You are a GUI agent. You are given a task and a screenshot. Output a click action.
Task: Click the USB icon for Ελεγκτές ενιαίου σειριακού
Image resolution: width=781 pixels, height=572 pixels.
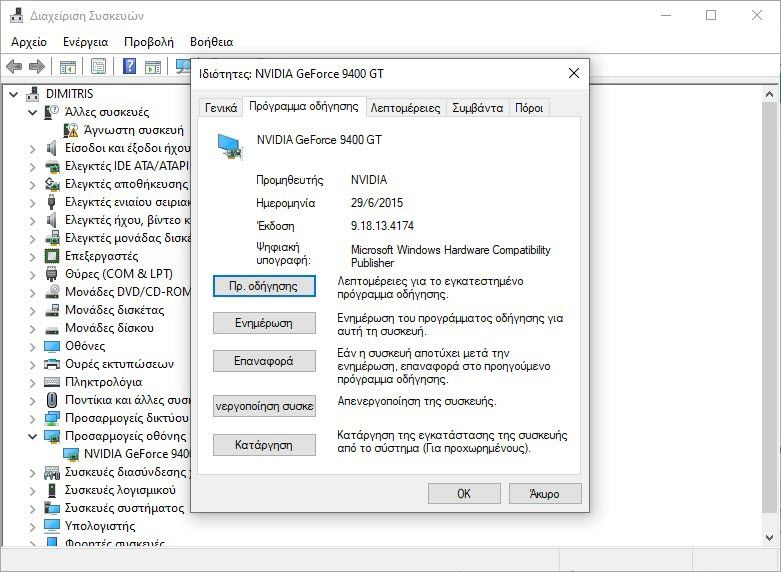click(51, 202)
